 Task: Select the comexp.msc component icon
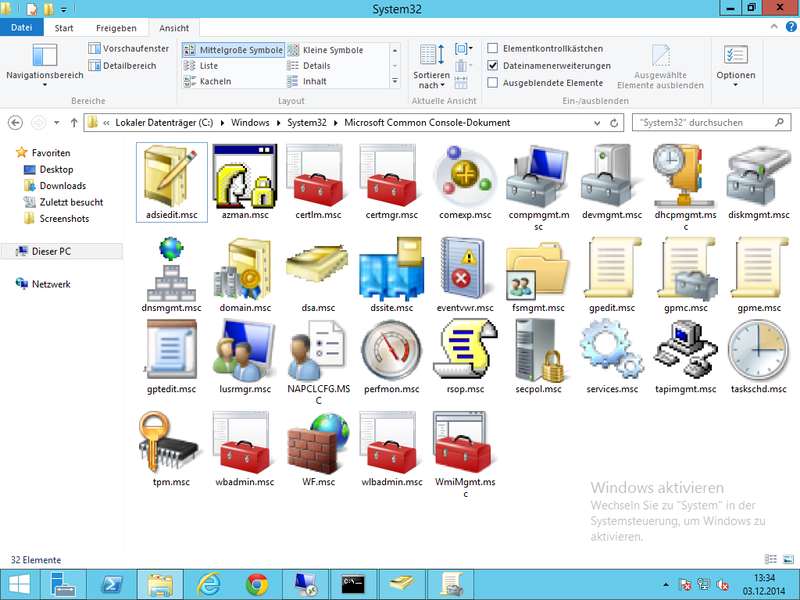(465, 176)
